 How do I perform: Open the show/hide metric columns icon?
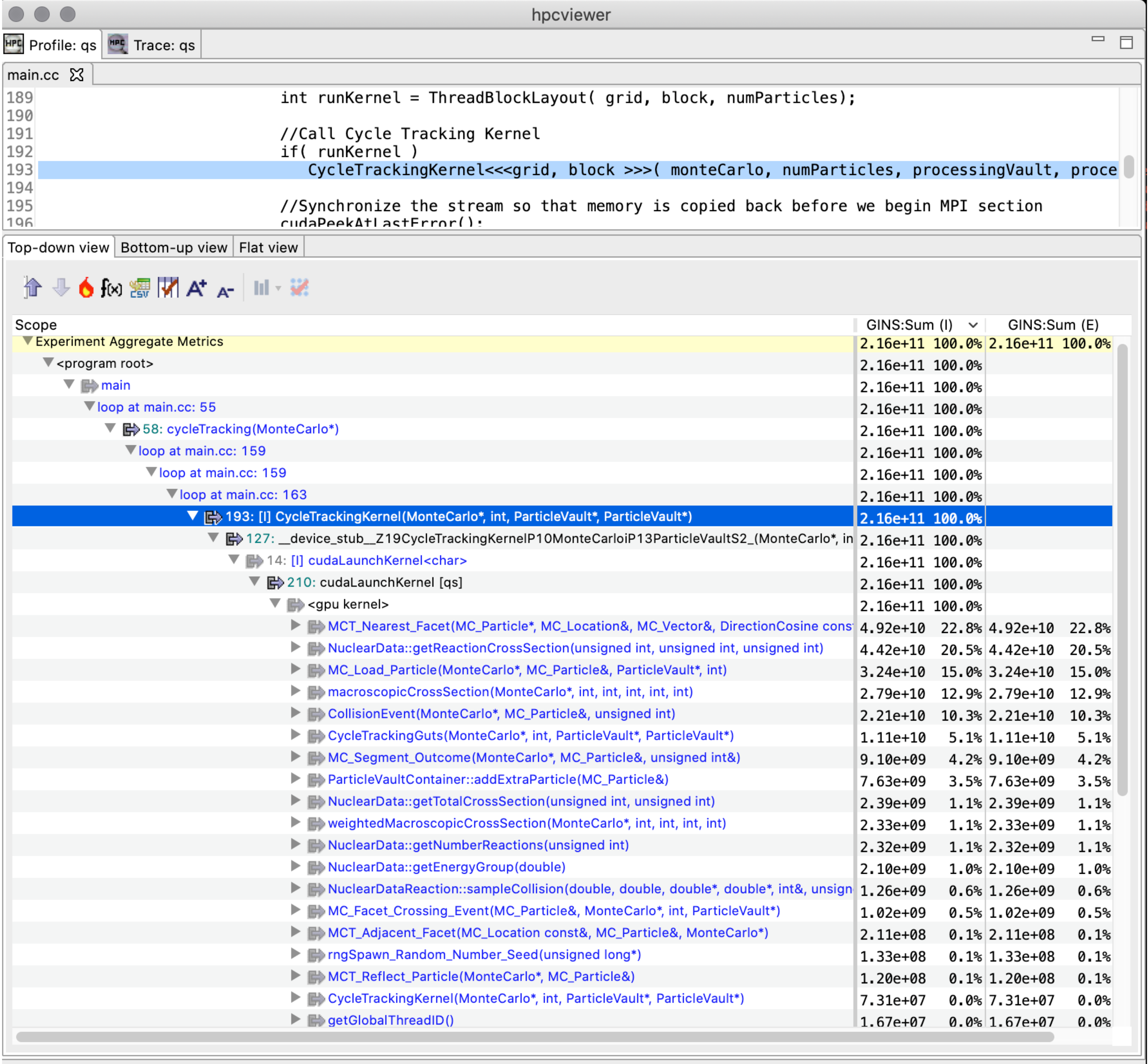click(x=168, y=287)
